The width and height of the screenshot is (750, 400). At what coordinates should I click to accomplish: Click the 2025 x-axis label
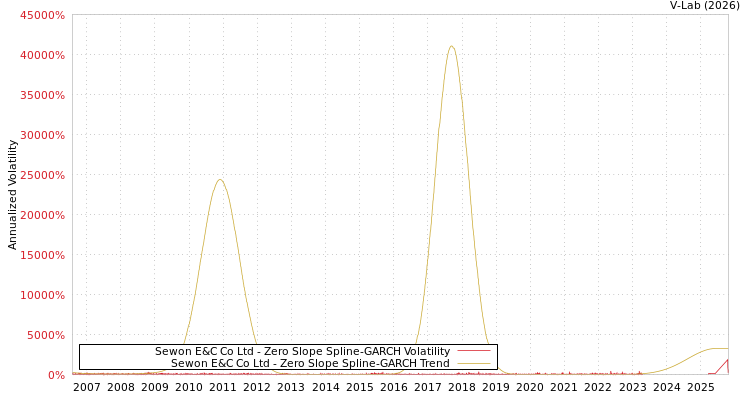tap(701, 387)
